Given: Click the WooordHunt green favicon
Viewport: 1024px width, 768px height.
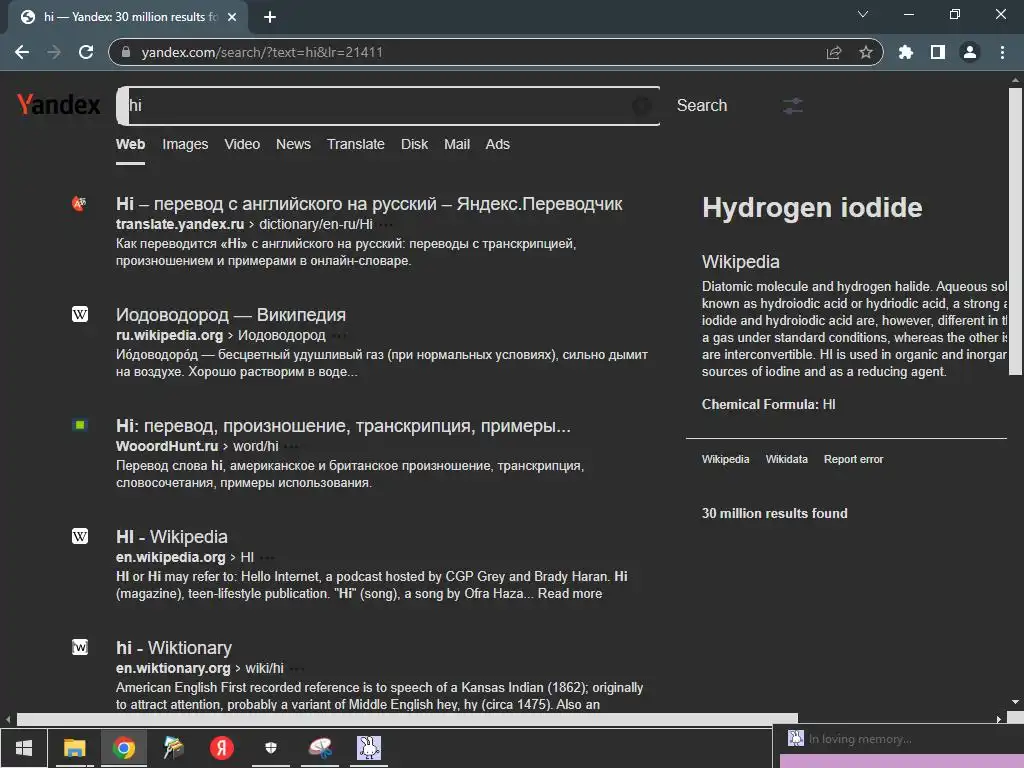Looking at the screenshot, I should [x=80, y=426].
